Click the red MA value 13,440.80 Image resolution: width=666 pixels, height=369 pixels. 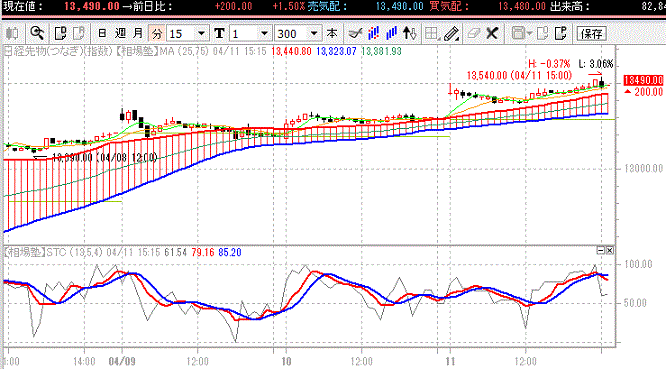click(x=291, y=52)
